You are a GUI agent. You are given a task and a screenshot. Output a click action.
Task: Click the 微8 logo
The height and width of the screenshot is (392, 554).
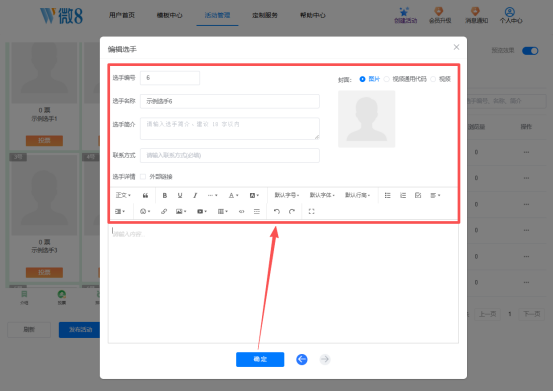(61, 16)
